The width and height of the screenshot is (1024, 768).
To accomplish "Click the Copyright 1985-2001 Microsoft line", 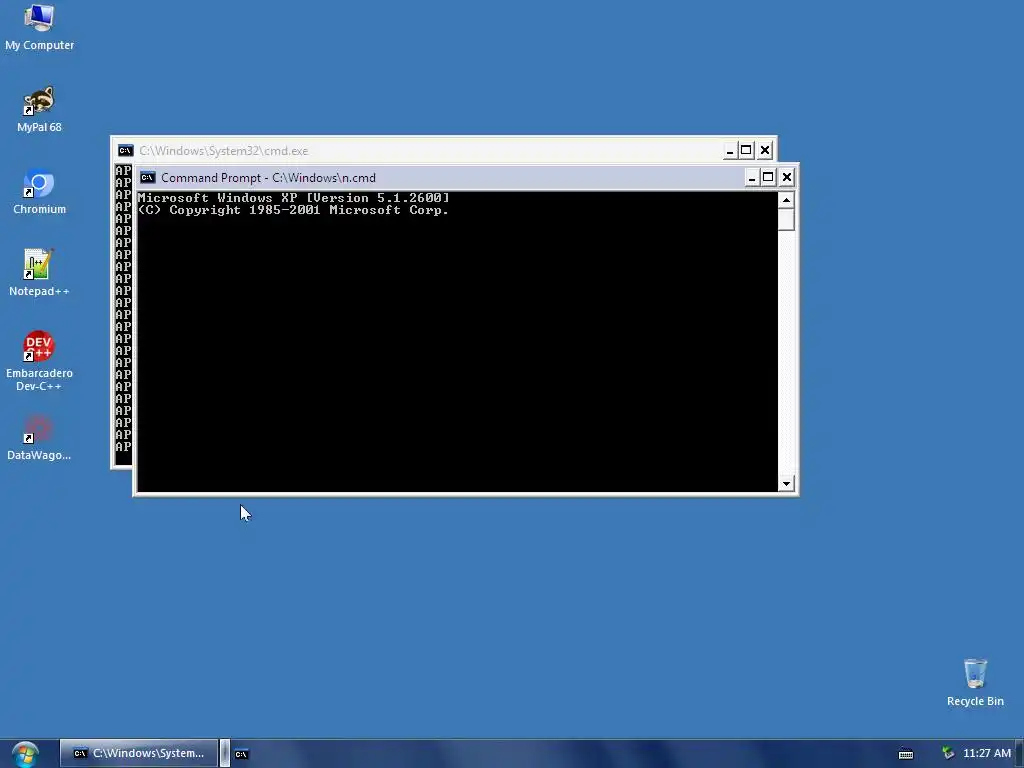I will click(293, 210).
